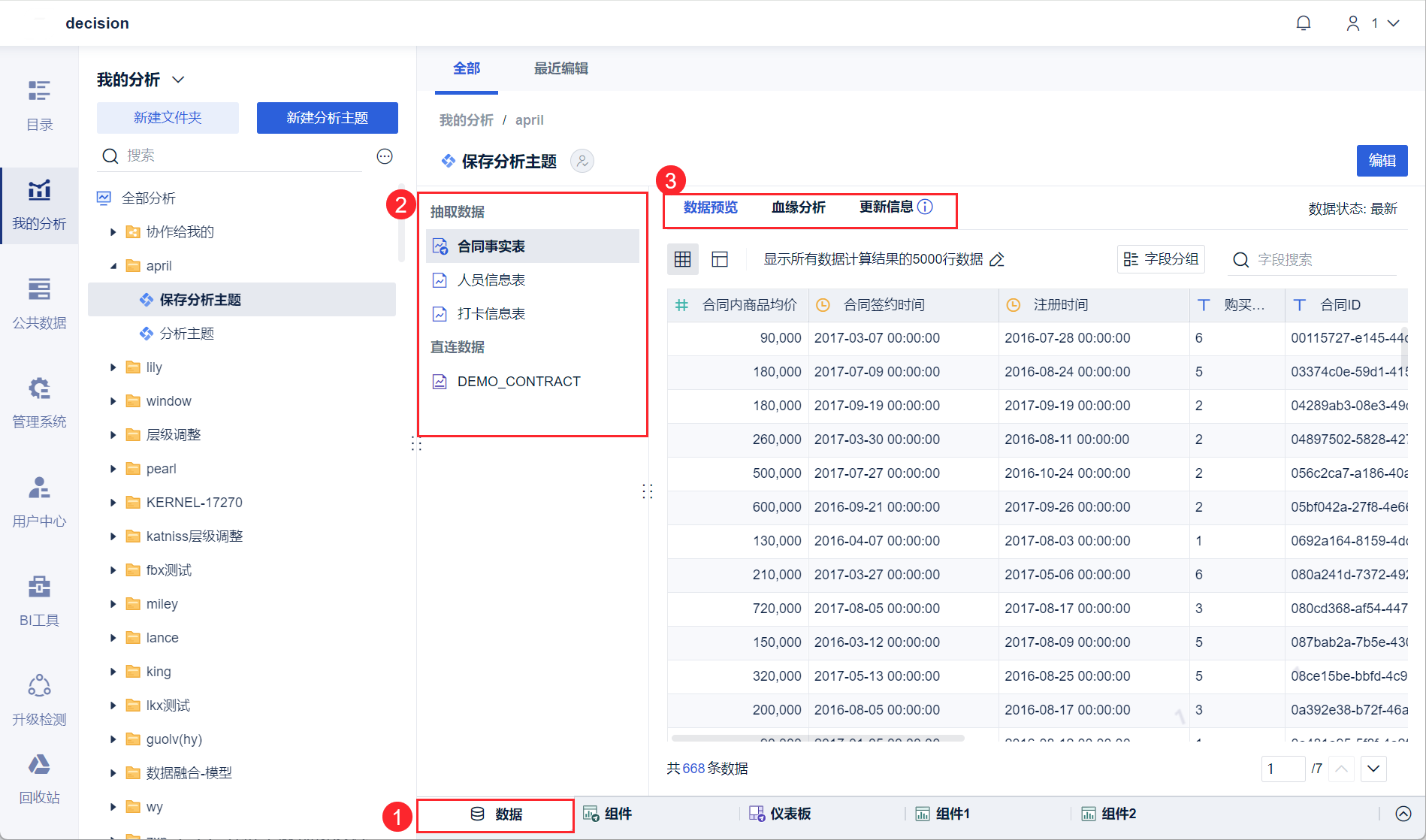Select the 人员信息表 table
This screenshot has height=840, width=1426.
(x=533, y=280)
